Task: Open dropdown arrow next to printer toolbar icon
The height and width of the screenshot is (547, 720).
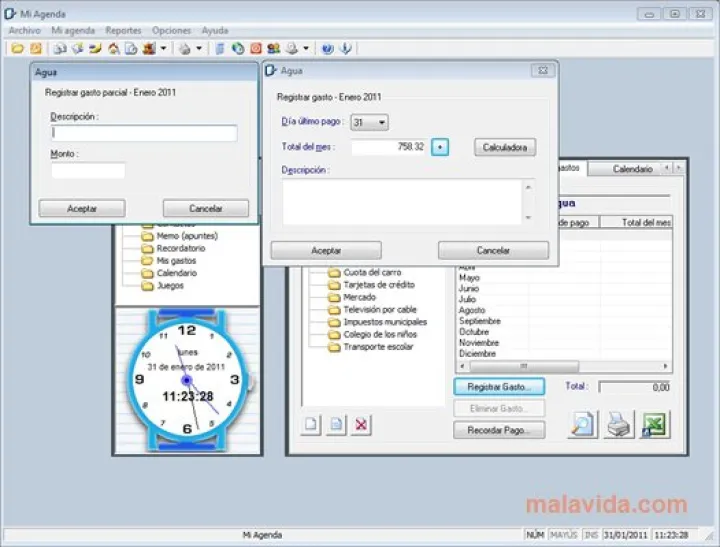Action: tap(198, 48)
